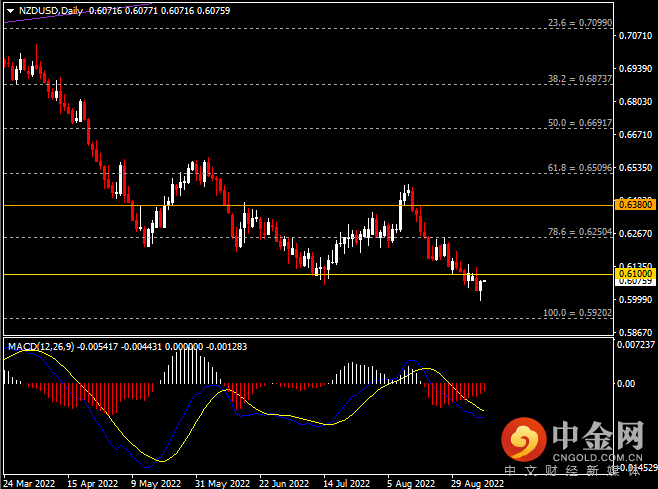
Task: Click the 14 Jul 2022 date label
Action: (345, 480)
